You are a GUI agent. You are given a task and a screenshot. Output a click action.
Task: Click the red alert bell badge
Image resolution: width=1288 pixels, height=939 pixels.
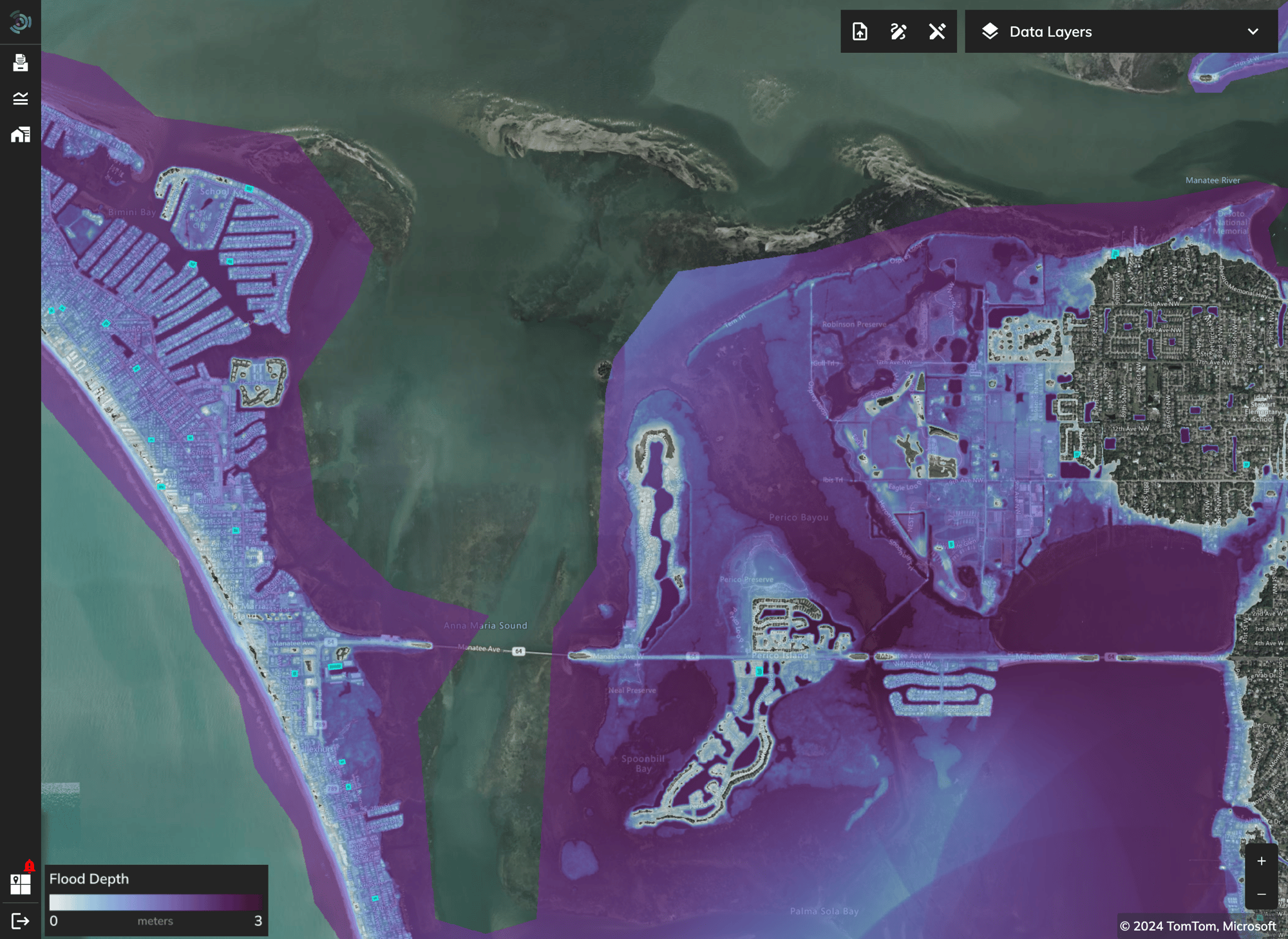click(30, 866)
